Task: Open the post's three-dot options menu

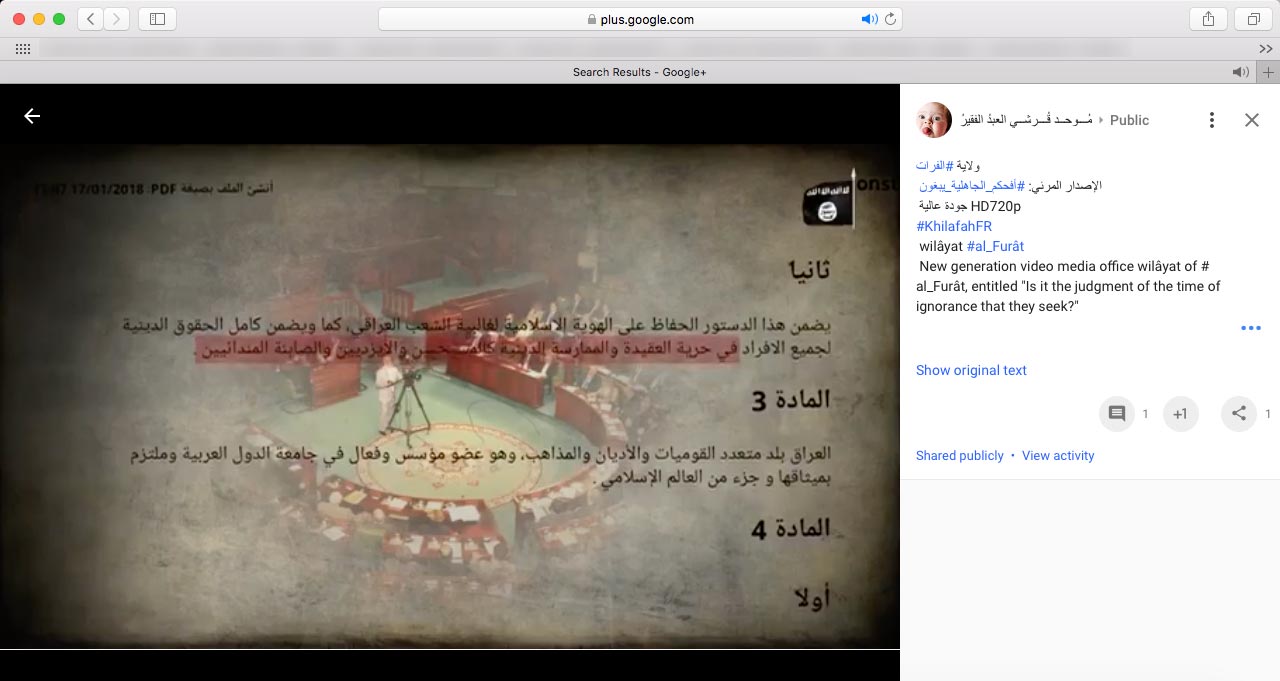Action: click(x=1211, y=120)
